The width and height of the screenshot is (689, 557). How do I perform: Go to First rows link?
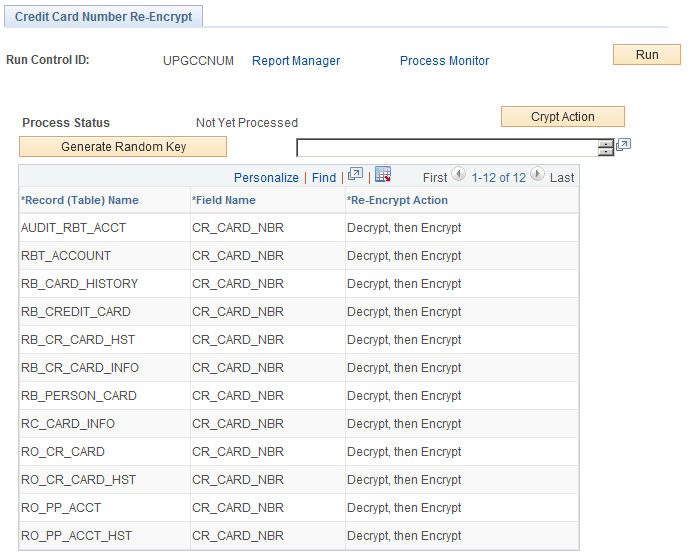tap(435, 177)
